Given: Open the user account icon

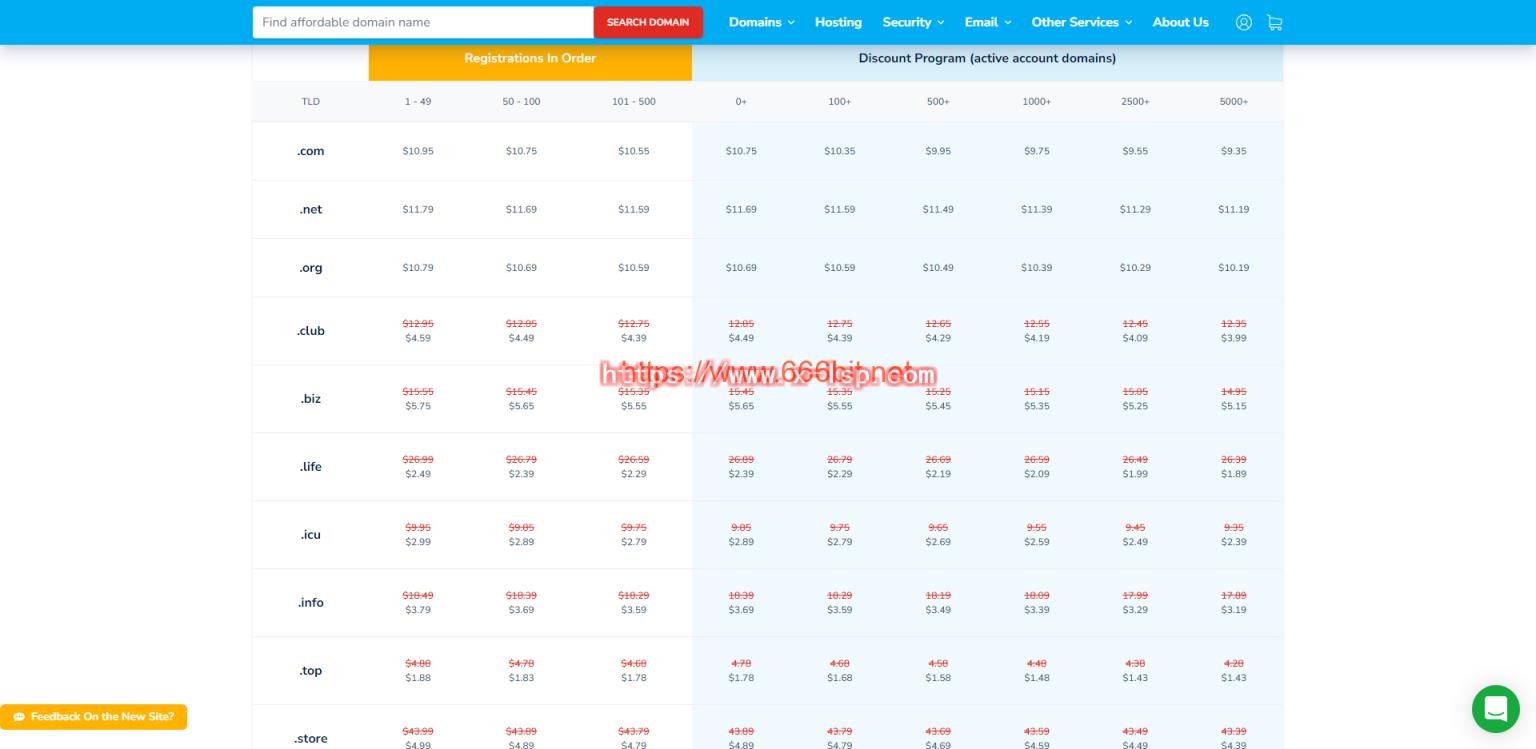Looking at the screenshot, I should [1243, 22].
